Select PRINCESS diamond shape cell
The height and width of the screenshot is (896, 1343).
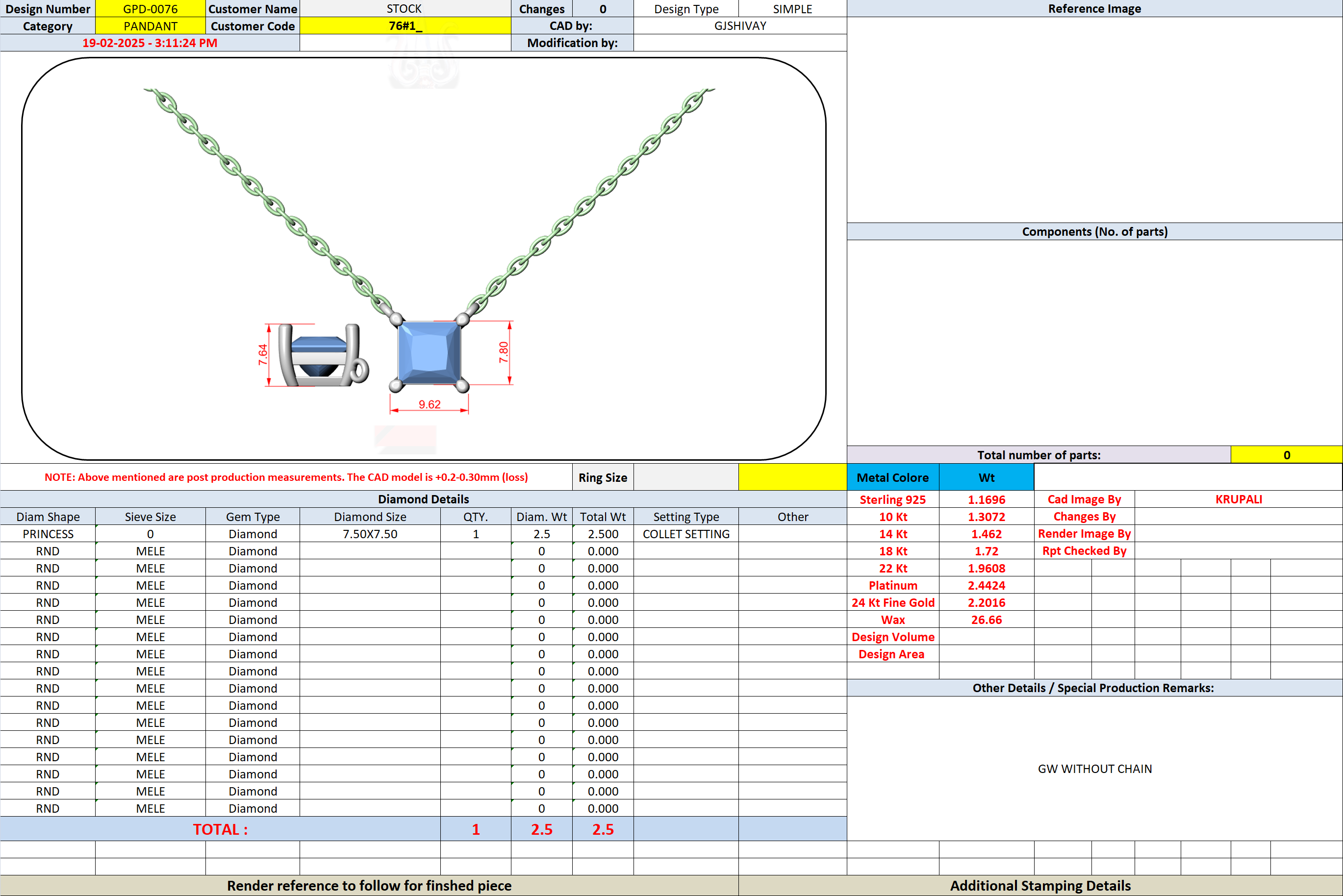tap(48, 534)
